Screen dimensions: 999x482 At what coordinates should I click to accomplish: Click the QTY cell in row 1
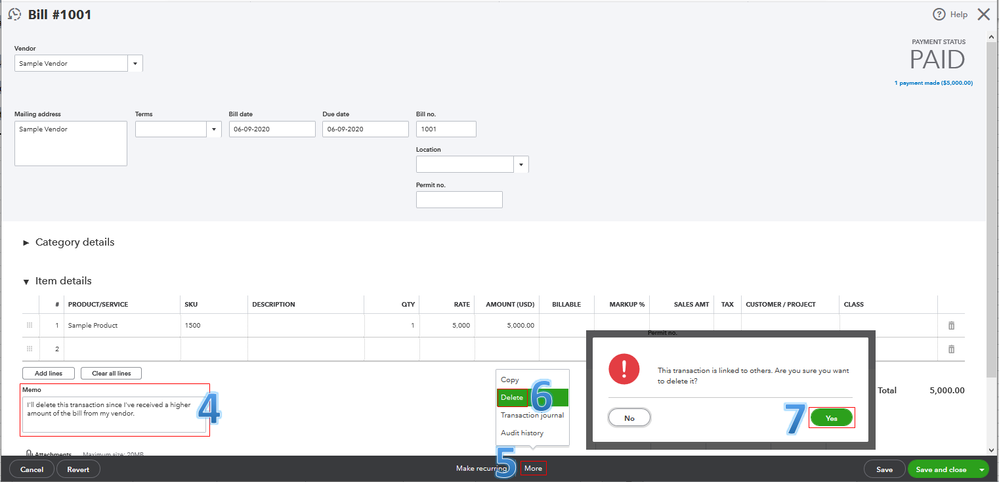pyautogui.click(x=391, y=325)
